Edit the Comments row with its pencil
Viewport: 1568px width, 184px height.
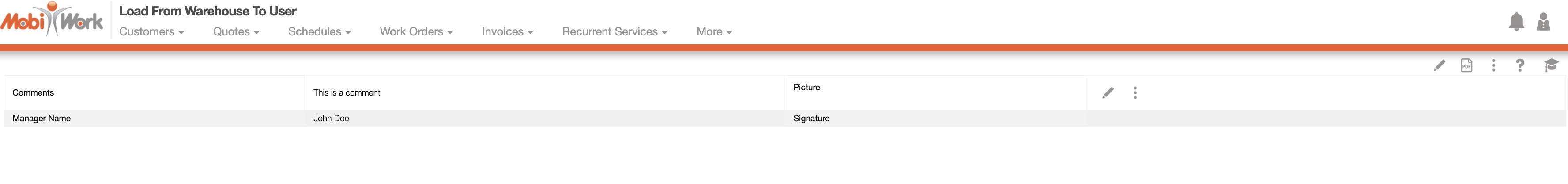(1108, 92)
